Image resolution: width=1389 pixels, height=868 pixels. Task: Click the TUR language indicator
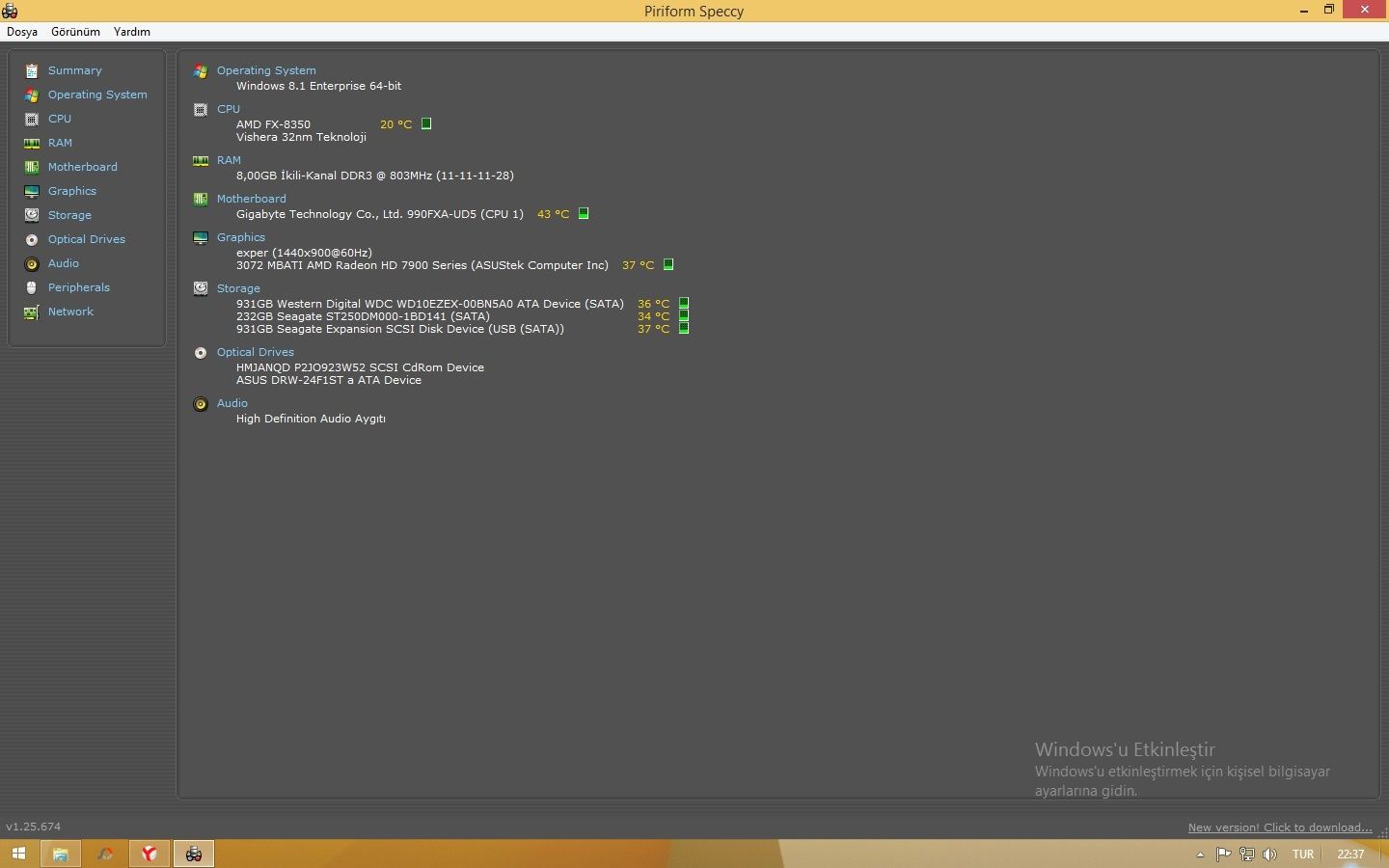point(1303,854)
